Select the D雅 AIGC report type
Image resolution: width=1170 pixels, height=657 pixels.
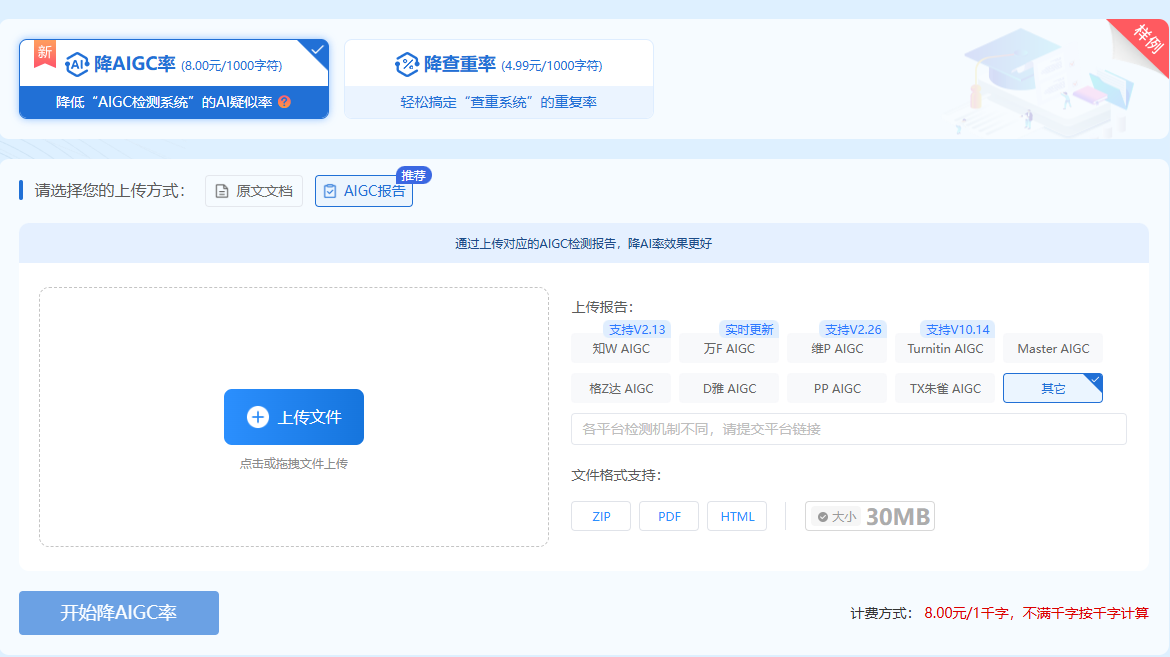click(729, 388)
